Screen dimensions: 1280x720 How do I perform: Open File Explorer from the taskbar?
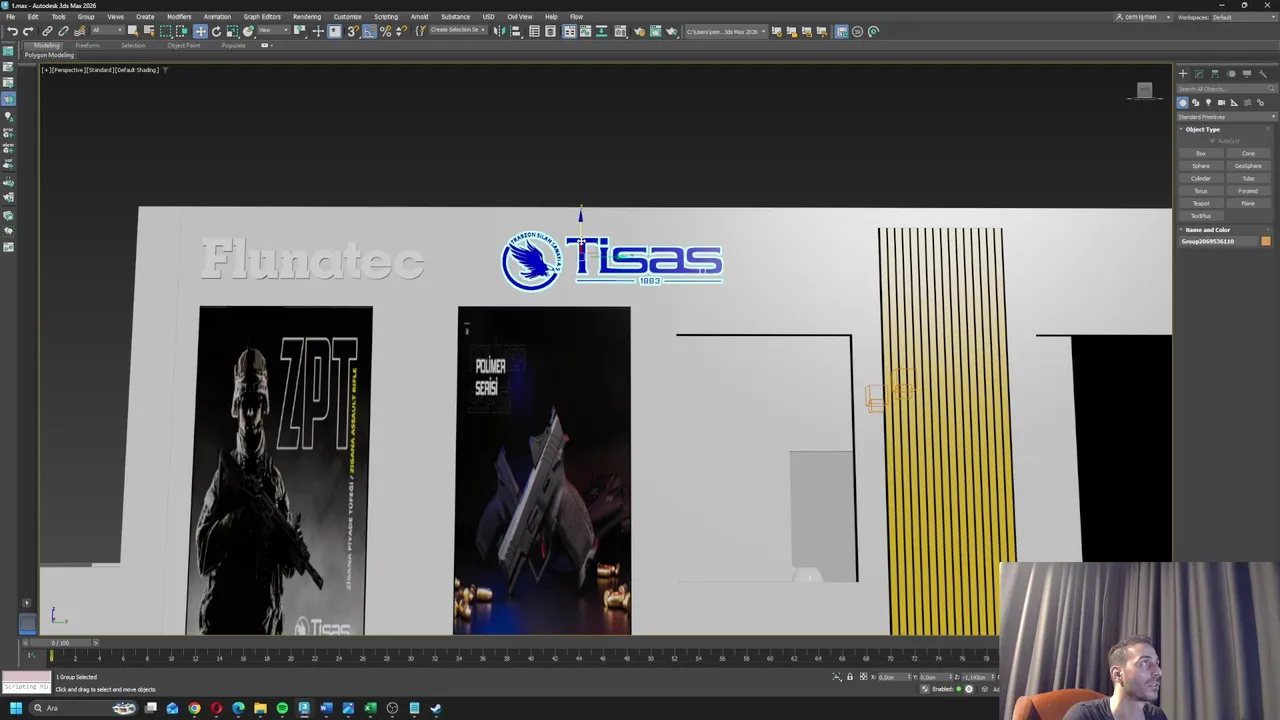coord(260,708)
